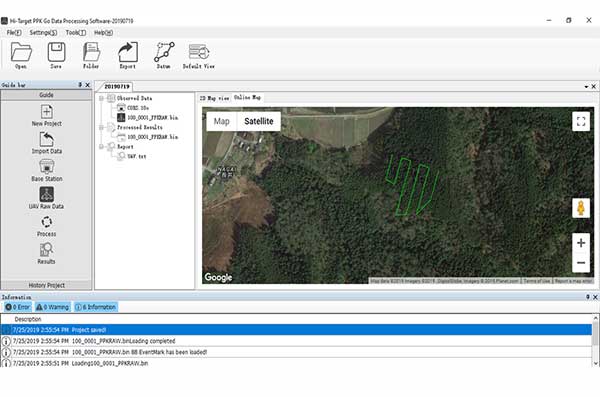Click the Information list scroll down arrow

(595, 363)
